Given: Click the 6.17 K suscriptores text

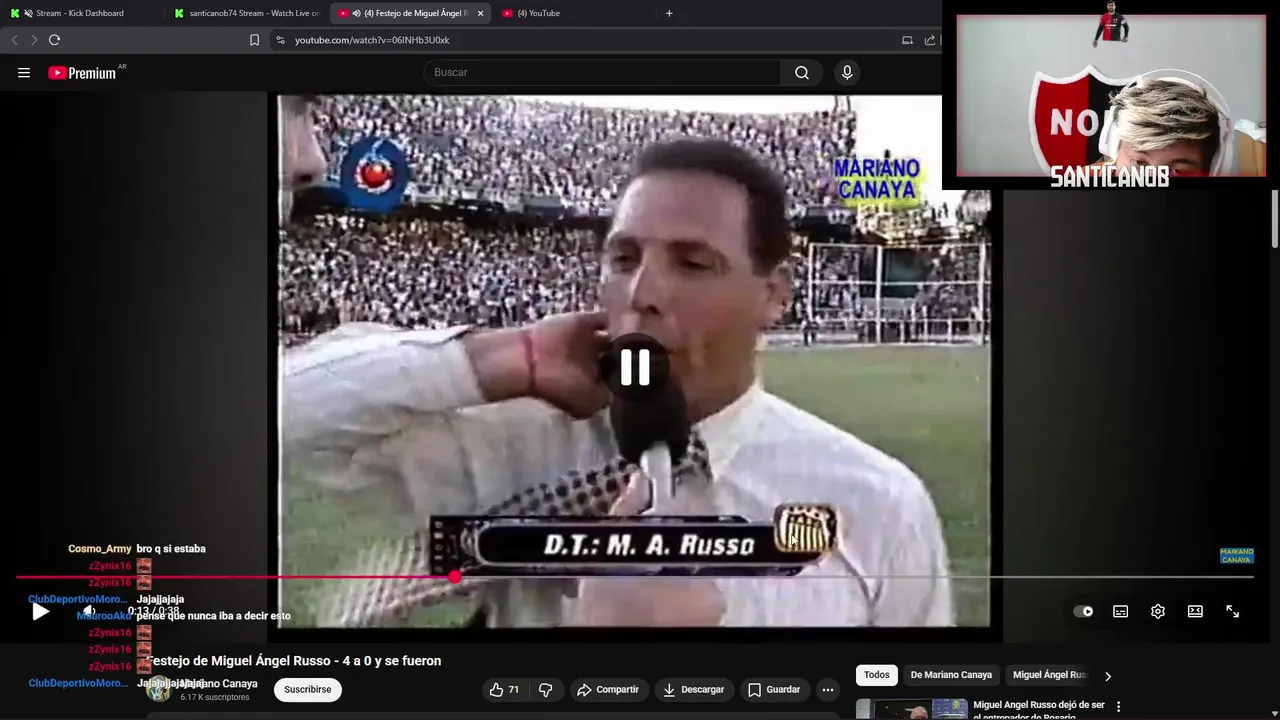Looking at the screenshot, I should [214, 697].
